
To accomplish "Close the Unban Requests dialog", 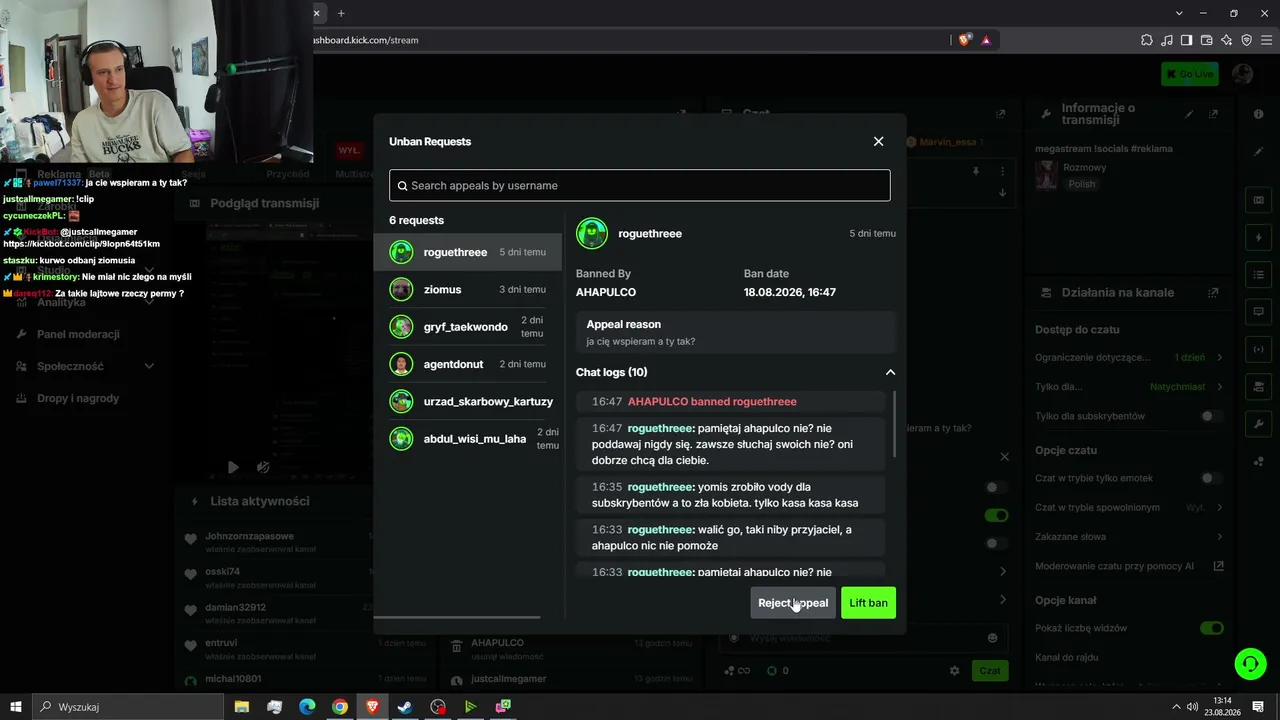I will click(x=878, y=142).
